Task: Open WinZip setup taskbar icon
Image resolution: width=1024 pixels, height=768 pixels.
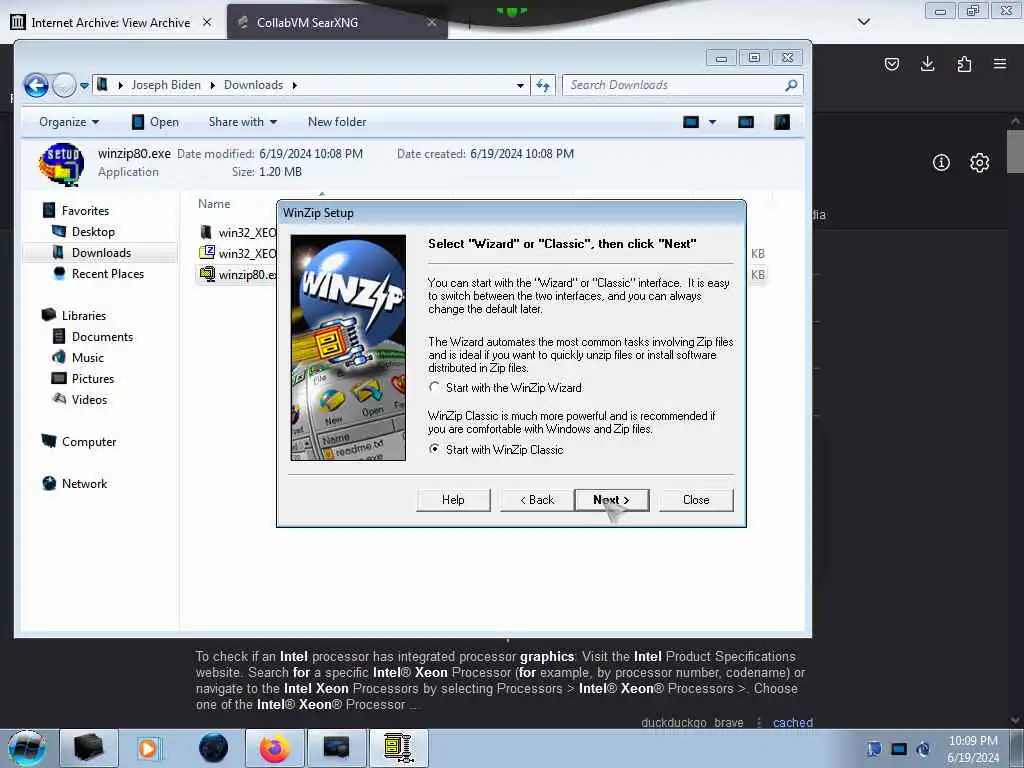Action: coord(398,748)
